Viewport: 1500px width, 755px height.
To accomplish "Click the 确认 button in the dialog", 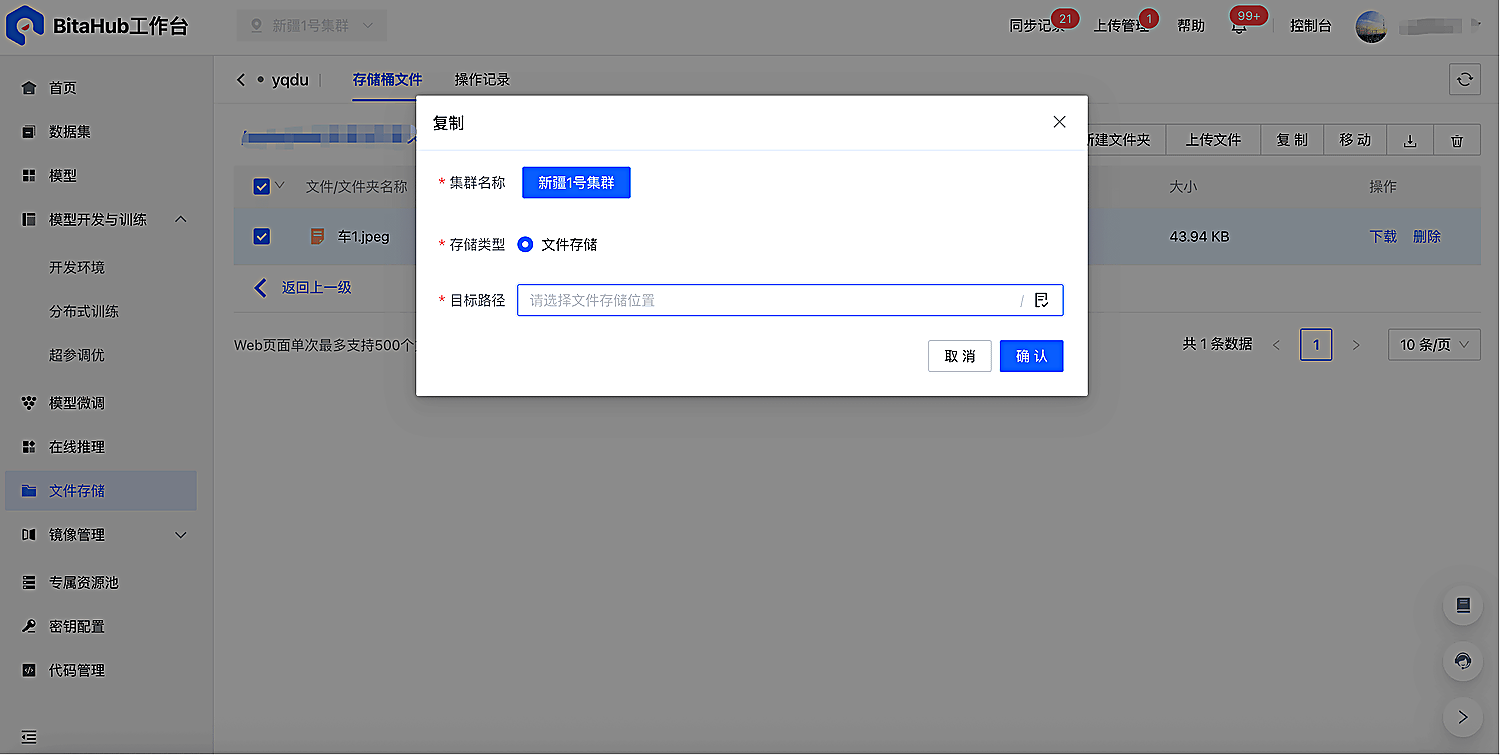I will coord(1031,356).
